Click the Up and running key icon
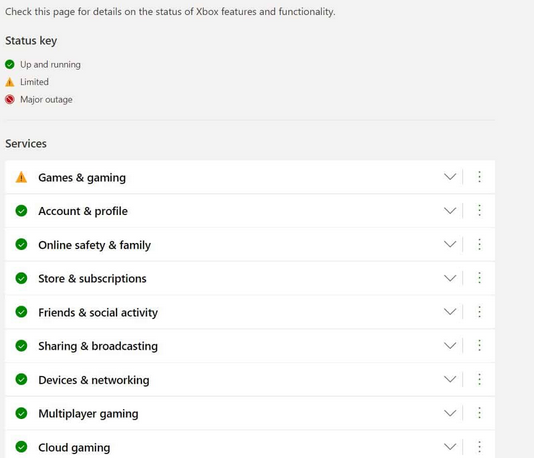The image size is (534, 458). (x=10, y=64)
